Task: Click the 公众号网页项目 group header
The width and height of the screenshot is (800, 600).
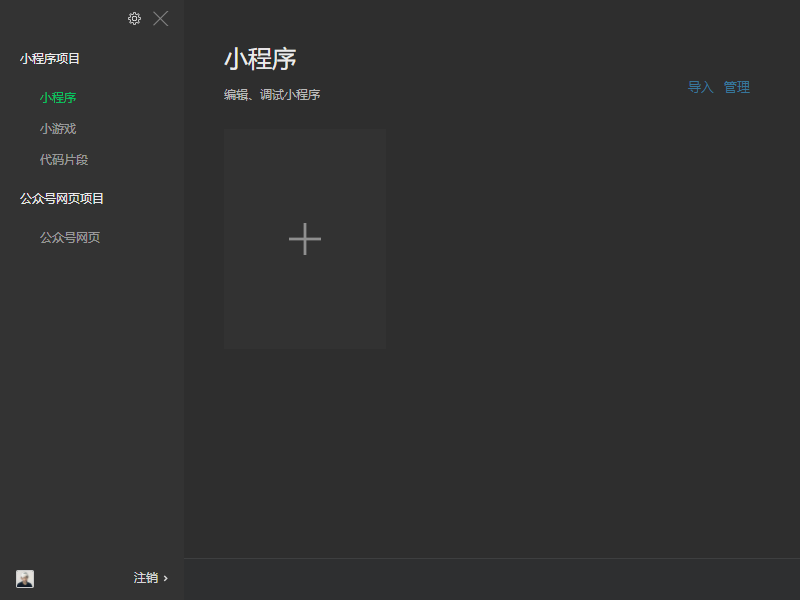Action: (x=62, y=198)
